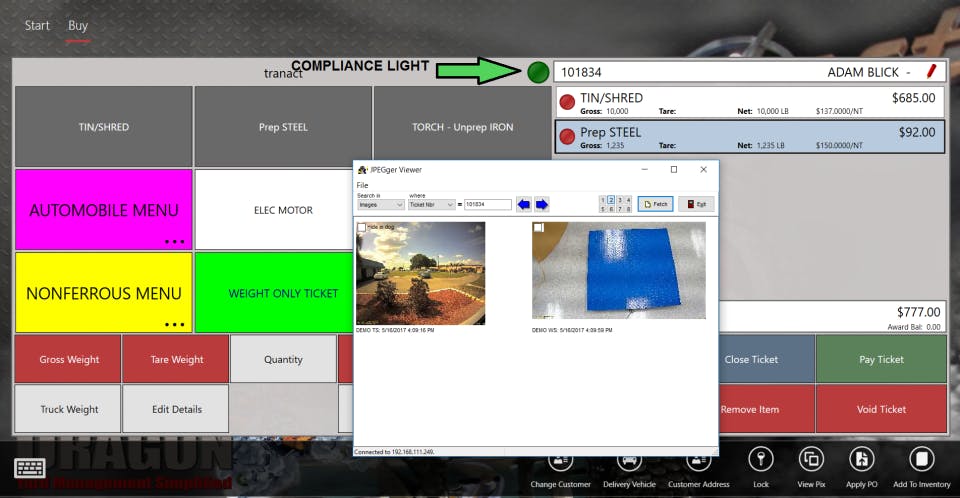Click the green Pay Ticket button
960x498 pixels.
[881, 359]
